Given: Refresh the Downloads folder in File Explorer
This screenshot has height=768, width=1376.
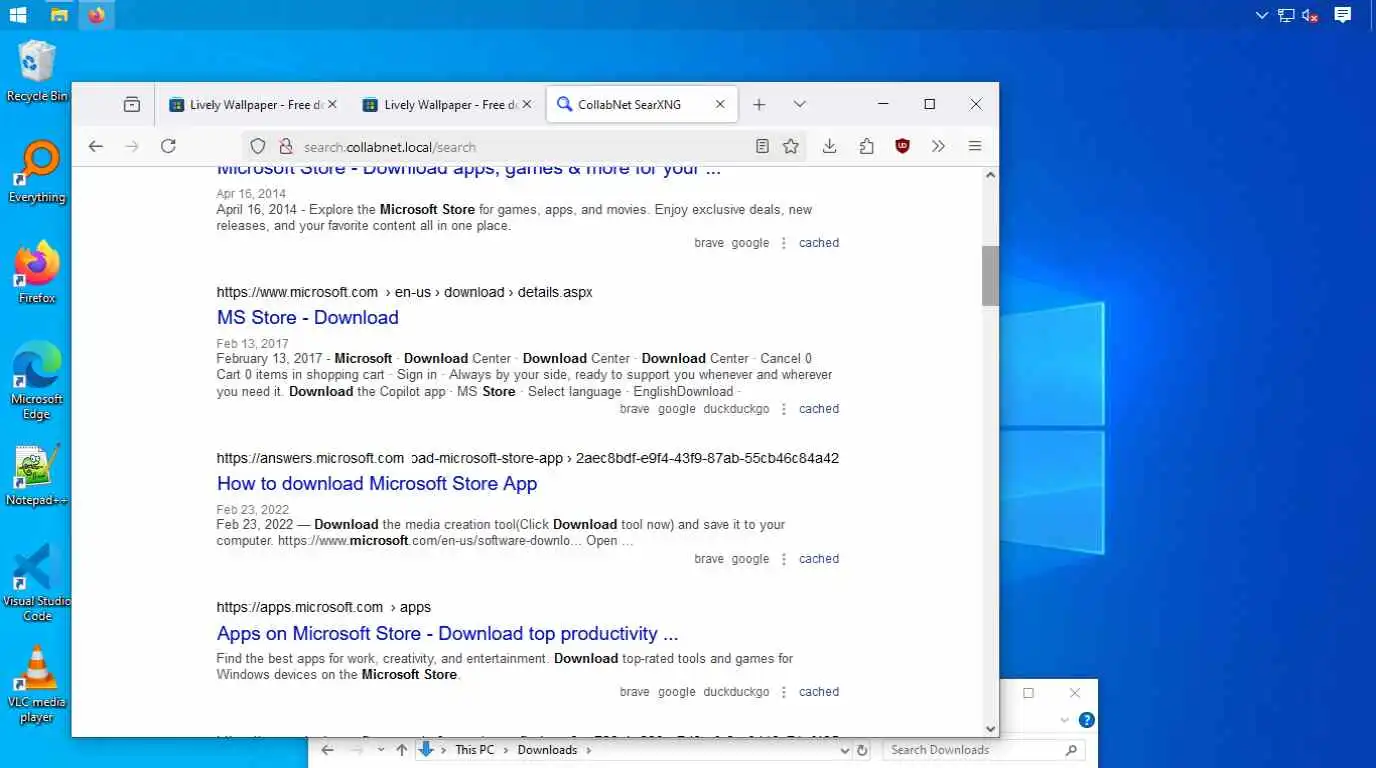Looking at the screenshot, I should point(863,750).
